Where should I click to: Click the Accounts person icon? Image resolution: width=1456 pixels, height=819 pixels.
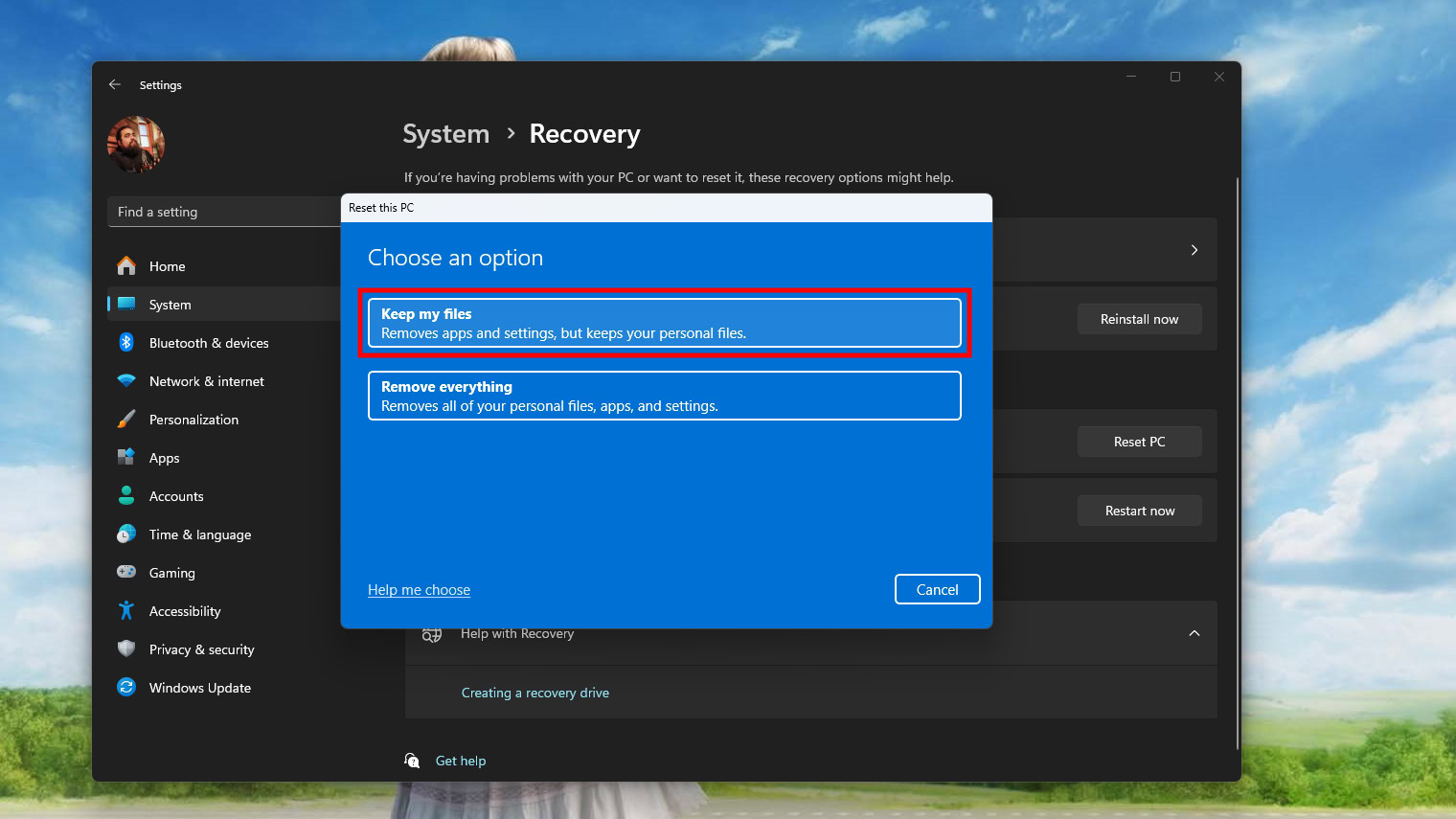point(126,496)
